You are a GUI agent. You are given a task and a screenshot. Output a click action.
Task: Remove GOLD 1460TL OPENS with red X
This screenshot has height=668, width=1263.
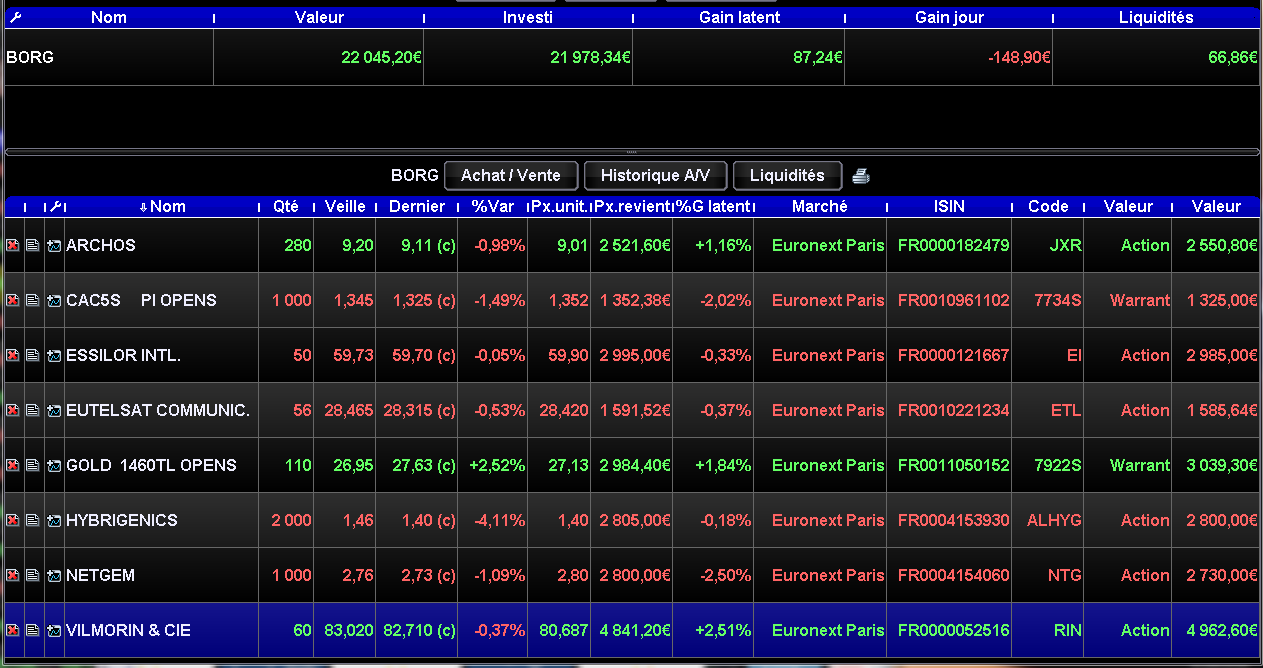tap(13, 465)
